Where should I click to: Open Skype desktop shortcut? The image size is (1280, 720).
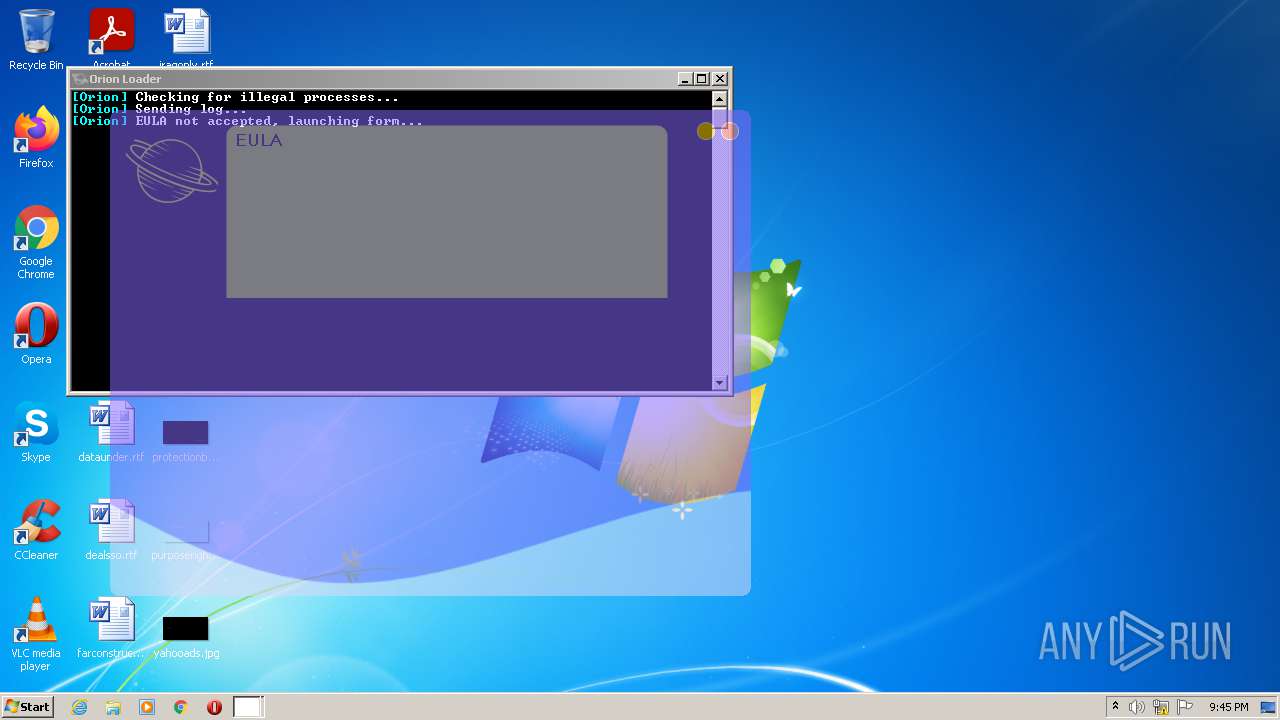point(36,432)
